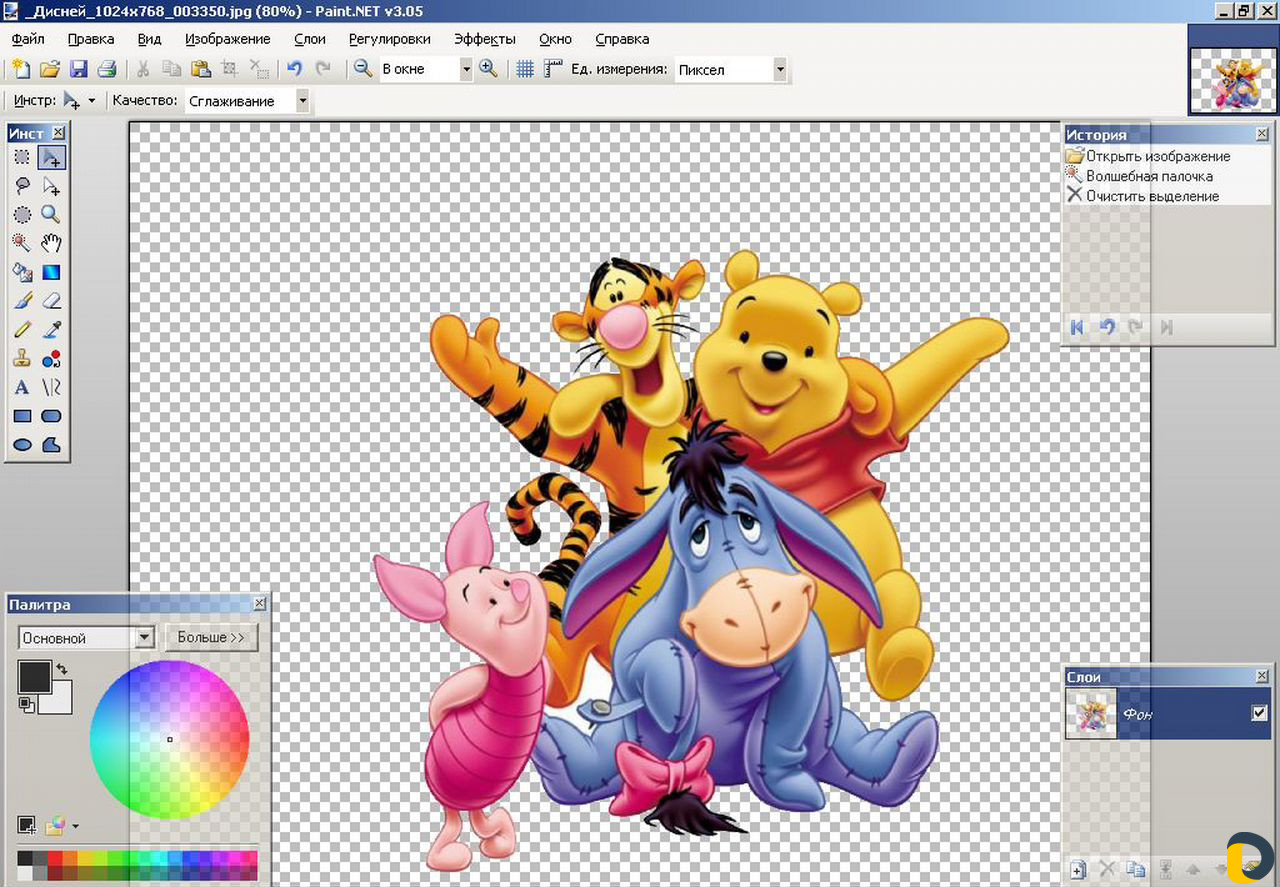Pick a color on the color wheel
The image size is (1280, 887).
pyautogui.click(x=169, y=740)
